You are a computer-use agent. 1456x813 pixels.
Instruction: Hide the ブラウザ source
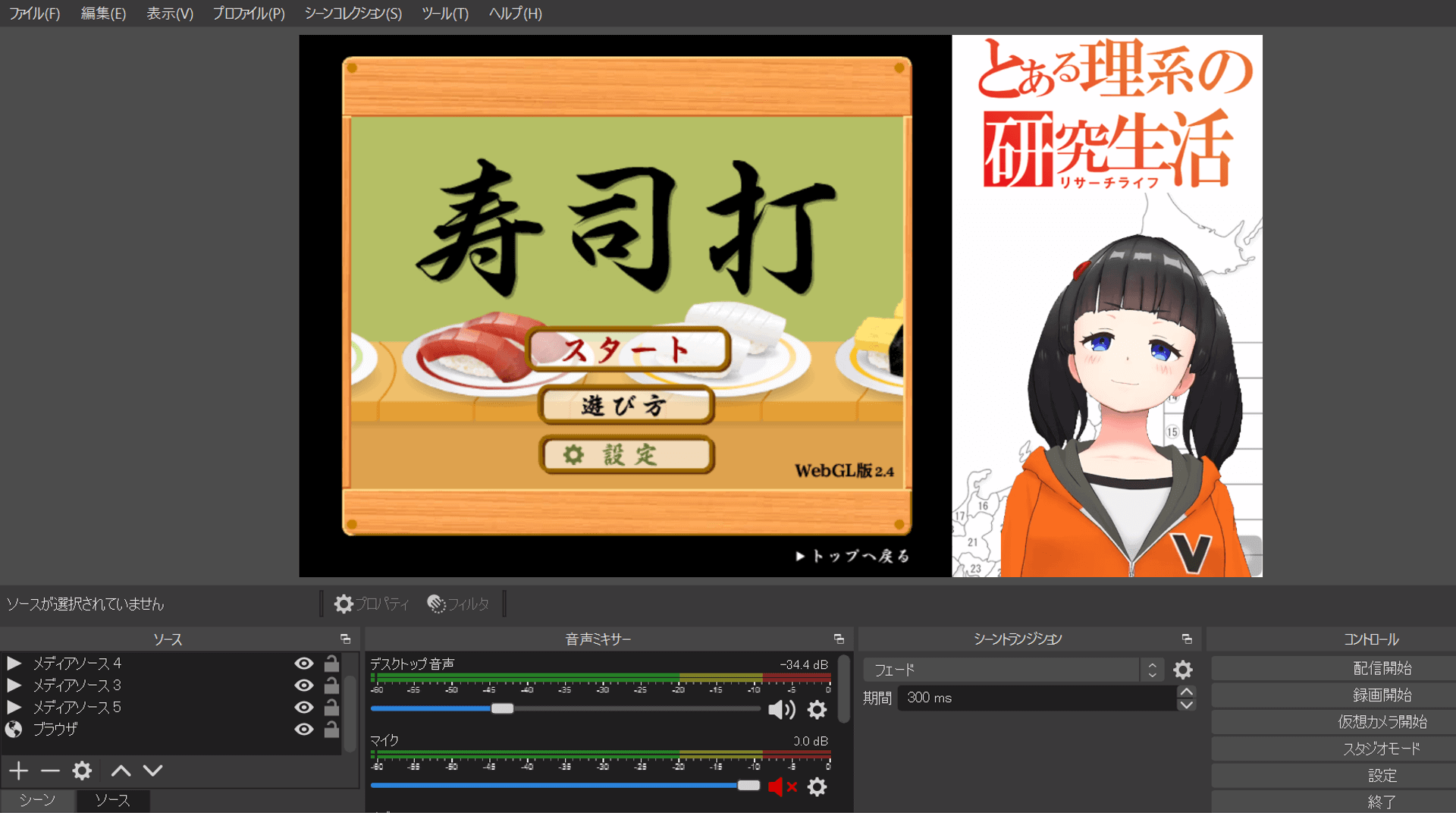coord(304,730)
